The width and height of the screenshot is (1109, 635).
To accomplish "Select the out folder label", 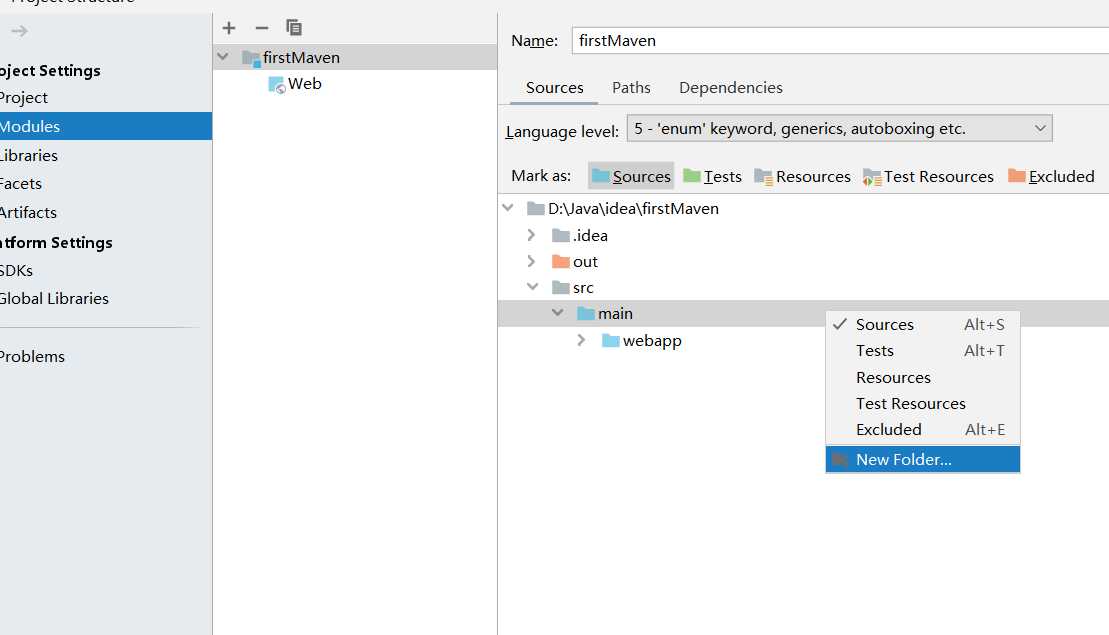I will point(585,262).
